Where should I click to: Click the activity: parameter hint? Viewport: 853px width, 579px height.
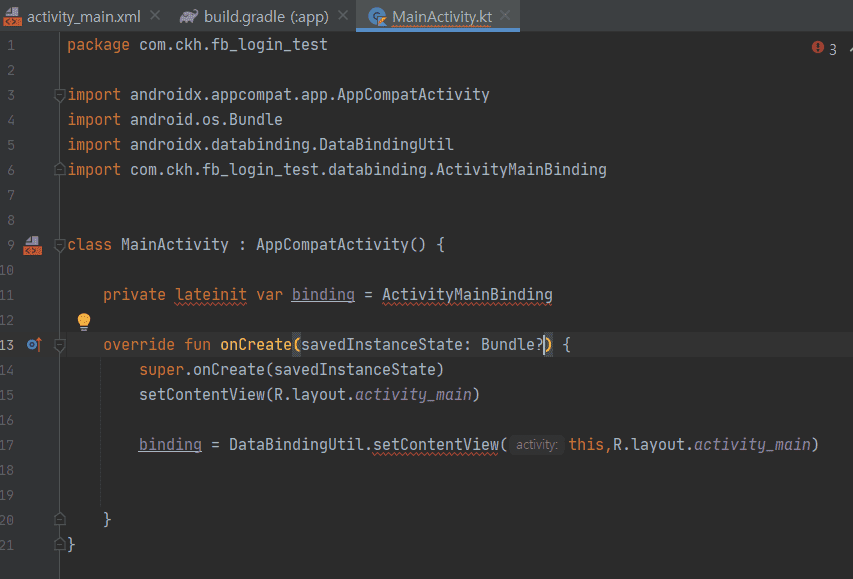click(x=536, y=445)
